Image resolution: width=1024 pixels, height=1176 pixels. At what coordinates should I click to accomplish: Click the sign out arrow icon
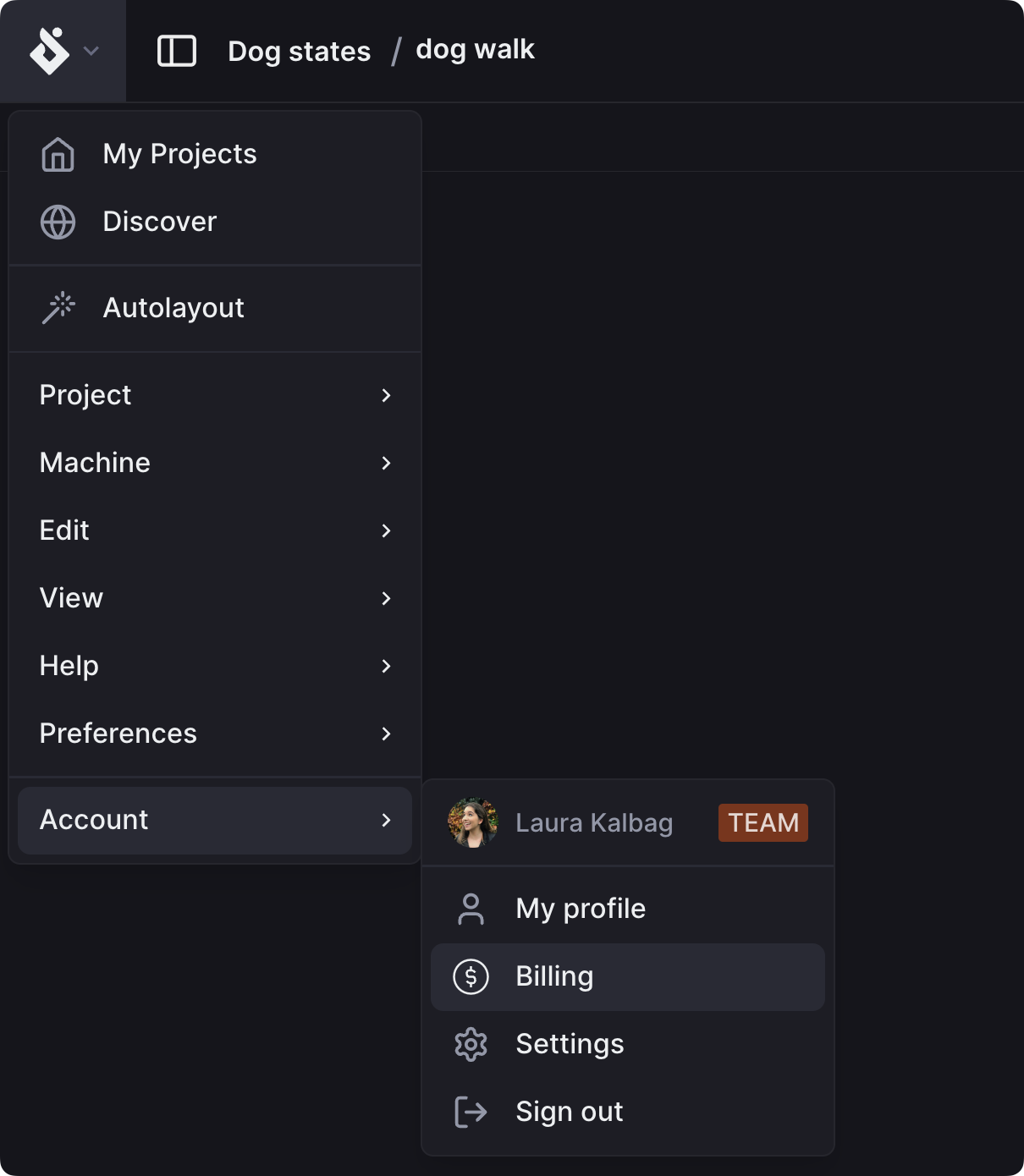tap(471, 1112)
